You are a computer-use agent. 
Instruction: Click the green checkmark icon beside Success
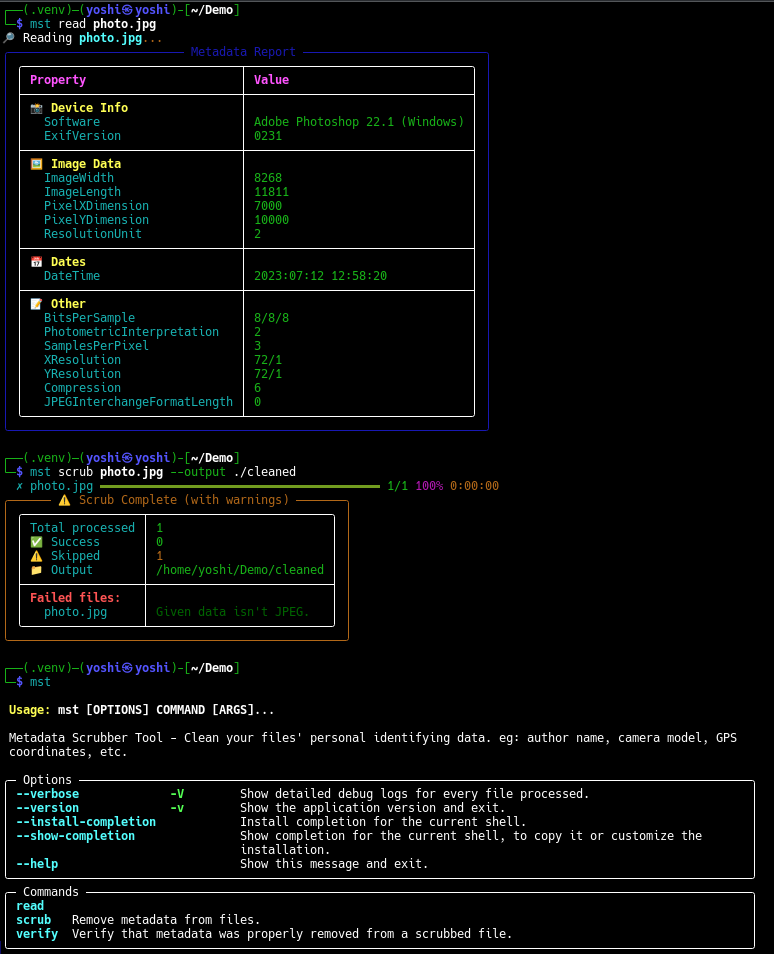[x=37, y=542]
